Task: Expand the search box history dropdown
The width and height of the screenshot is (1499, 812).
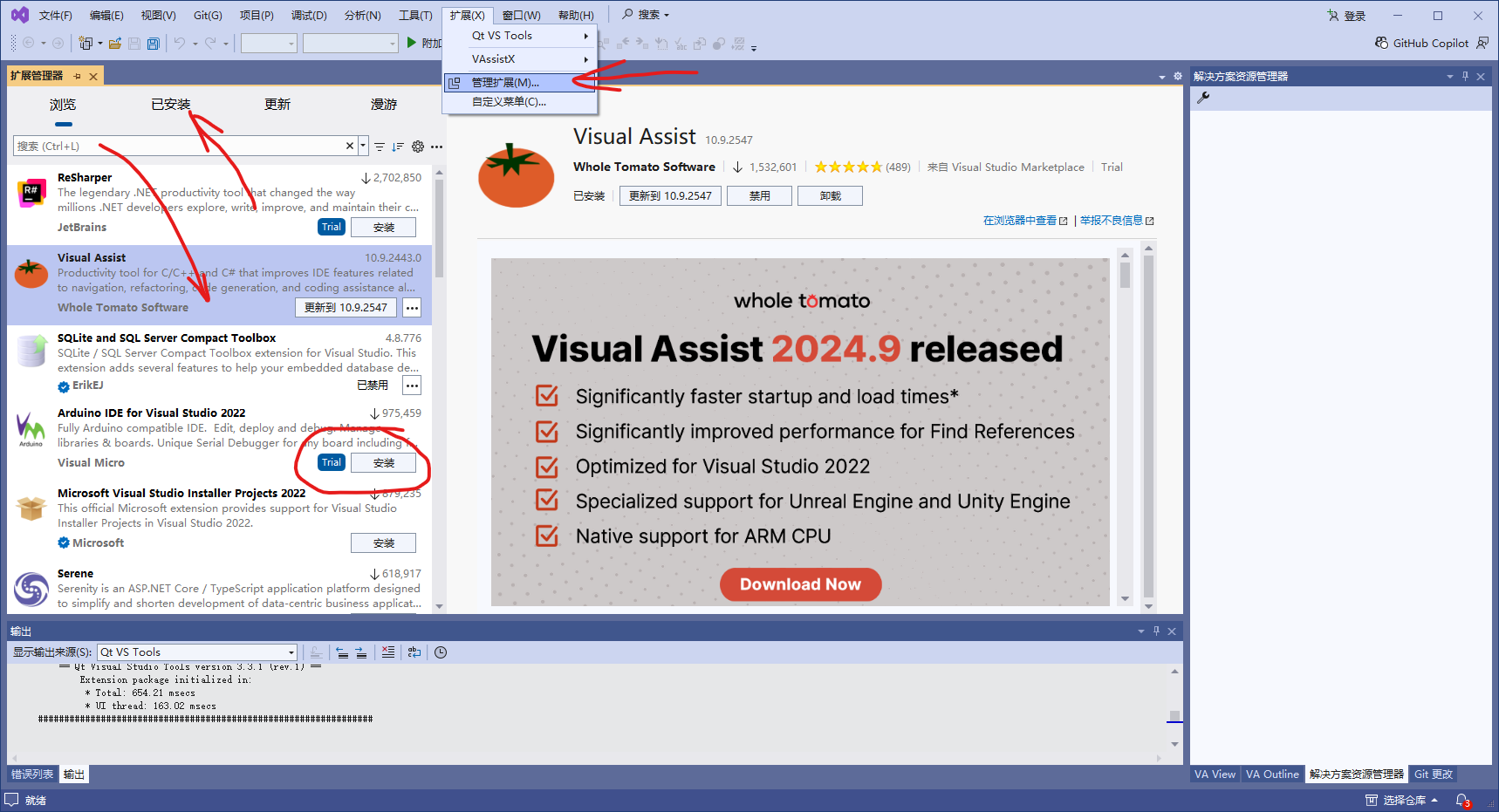Action: (x=364, y=146)
